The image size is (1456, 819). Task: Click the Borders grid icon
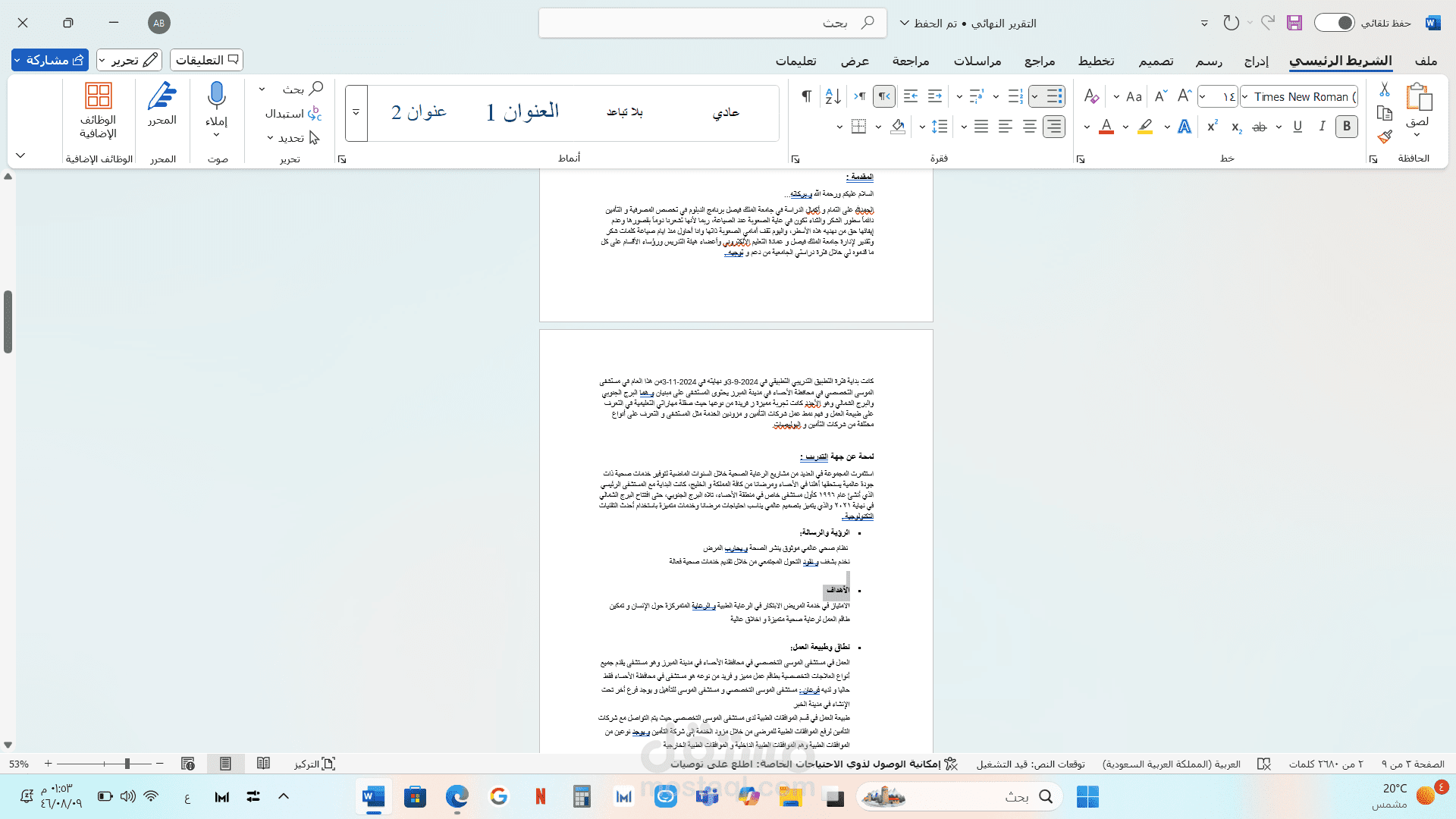pyautogui.click(x=858, y=127)
